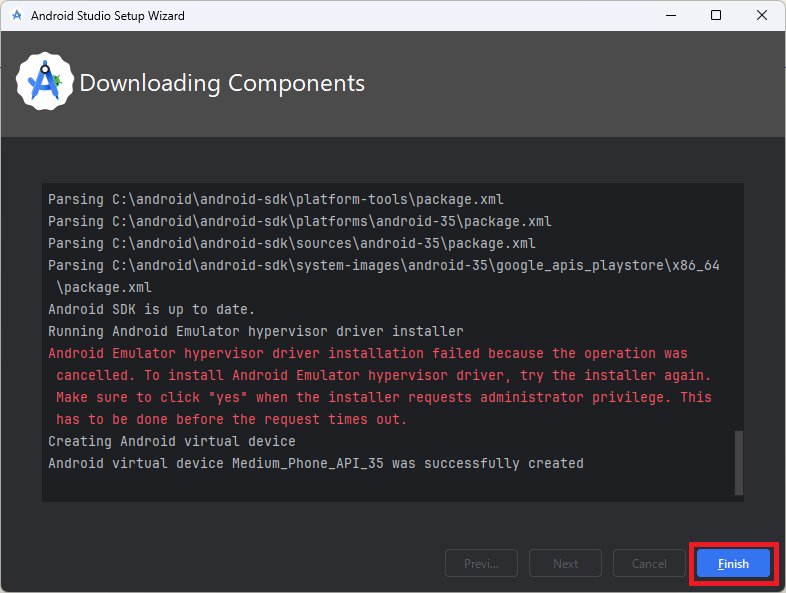Close the Setup Wizard window
The height and width of the screenshot is (593, 786).
pos(762,16)
